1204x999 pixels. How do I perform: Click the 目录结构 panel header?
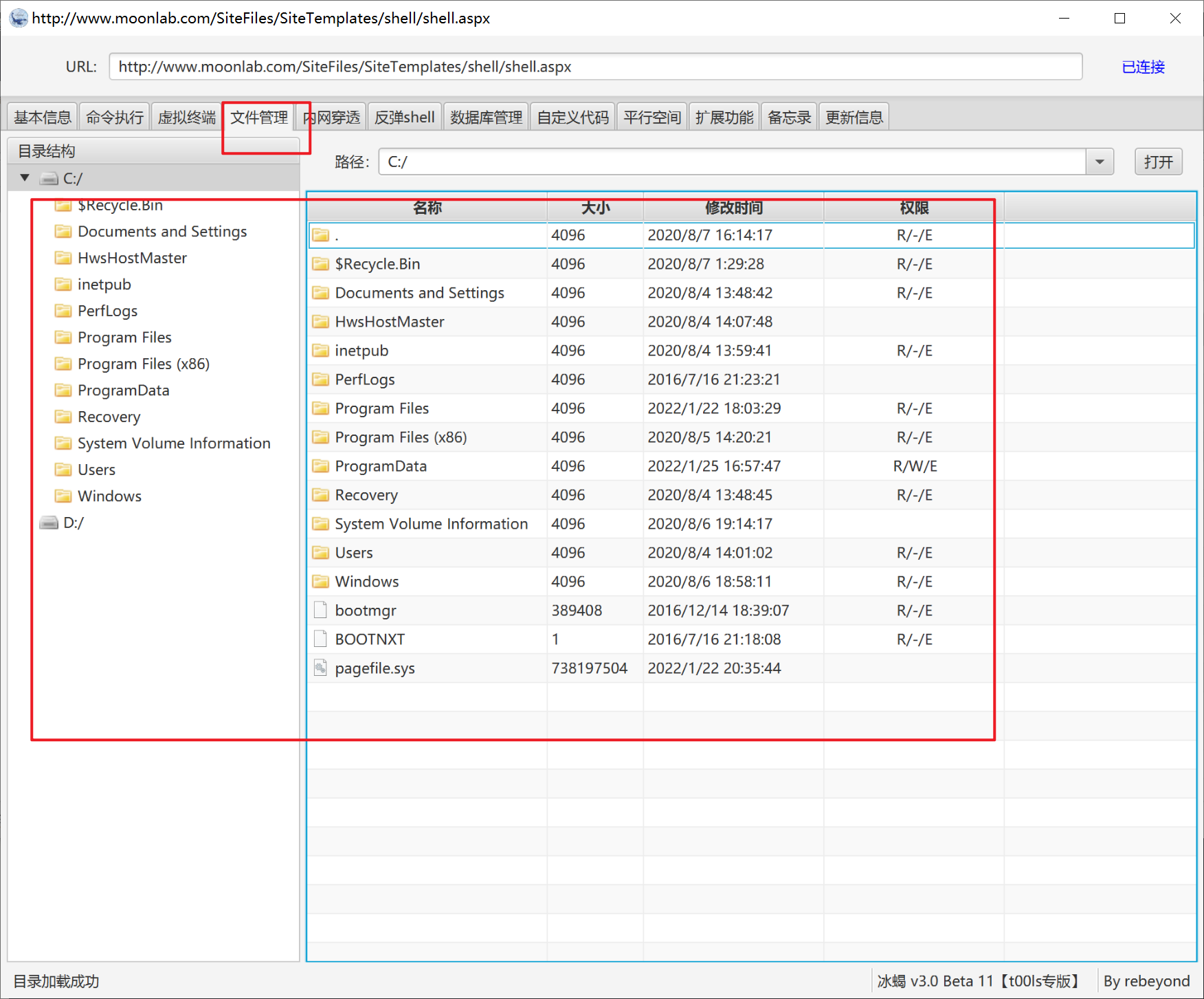[x=154, y=151]
